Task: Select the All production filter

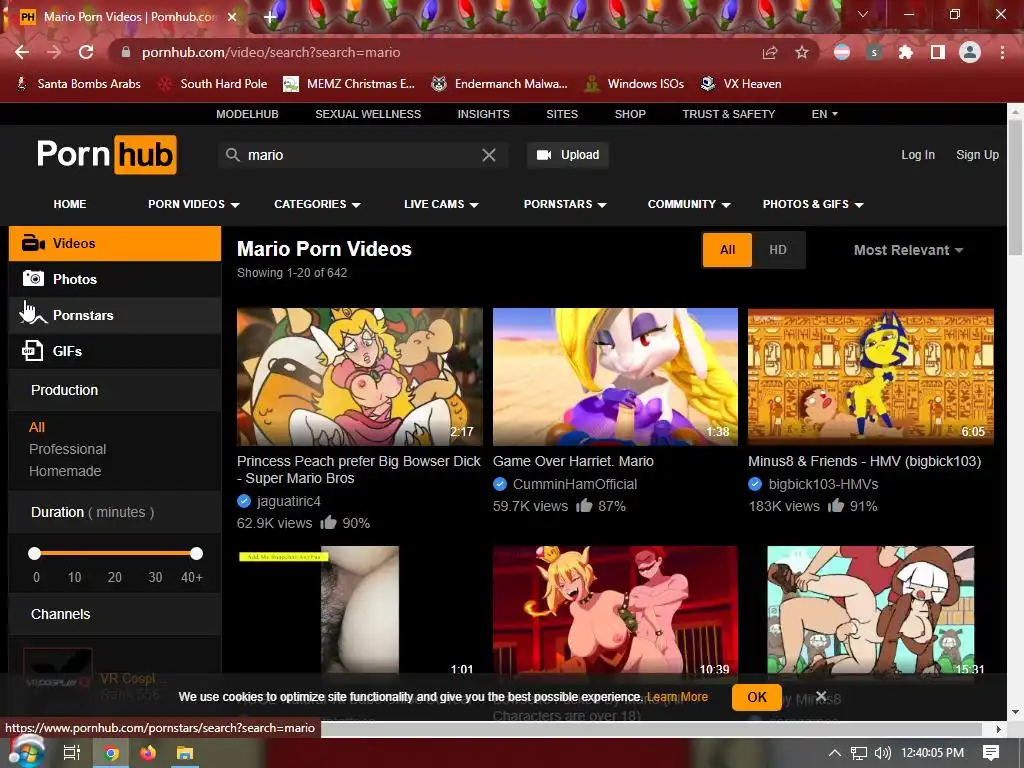Action: (37, 427)
